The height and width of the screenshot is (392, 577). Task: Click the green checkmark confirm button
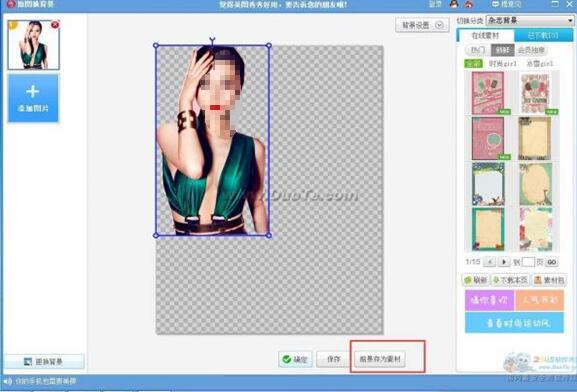click(295, 359)
